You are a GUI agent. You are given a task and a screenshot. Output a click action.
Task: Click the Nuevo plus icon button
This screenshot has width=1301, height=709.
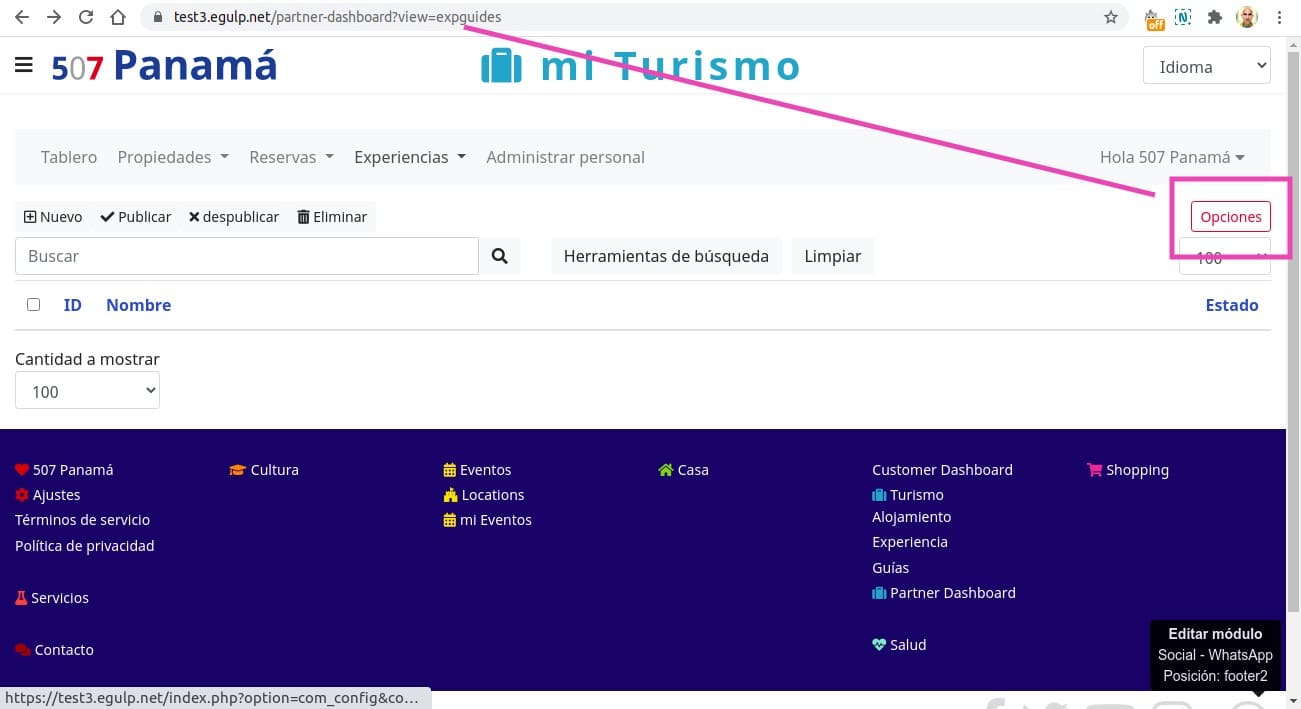click(53, 217)
